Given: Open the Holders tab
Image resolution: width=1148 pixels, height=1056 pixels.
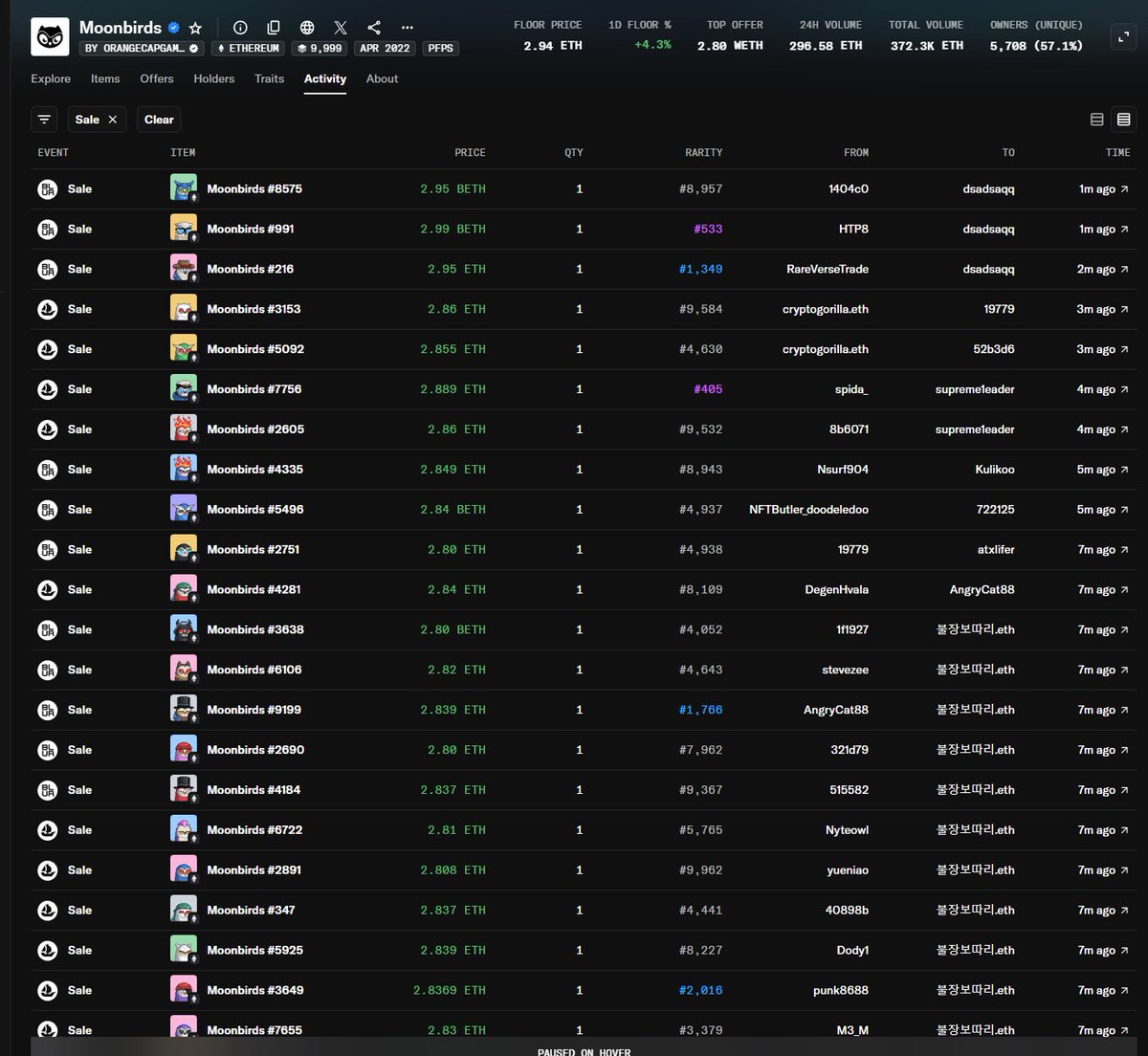Looking at the screenshot, I should (214, 78).
